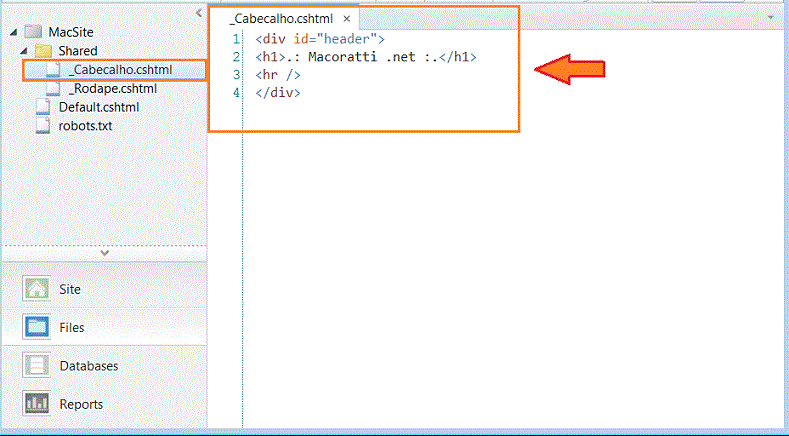Click the Reports chart icon
The image size is (789, 436).
(x=36, y=404)
